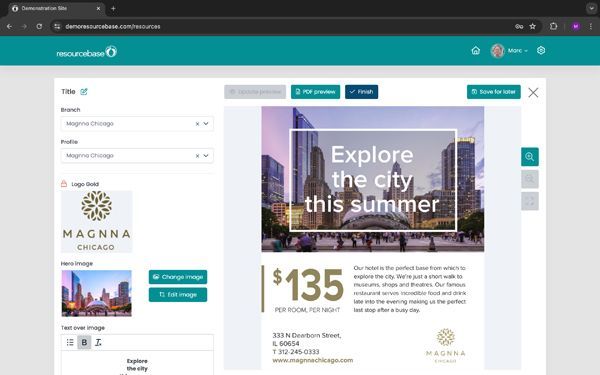Clear the Profile field selection
Viewport: 600px width, 375px height.
(x=197, y=156)
